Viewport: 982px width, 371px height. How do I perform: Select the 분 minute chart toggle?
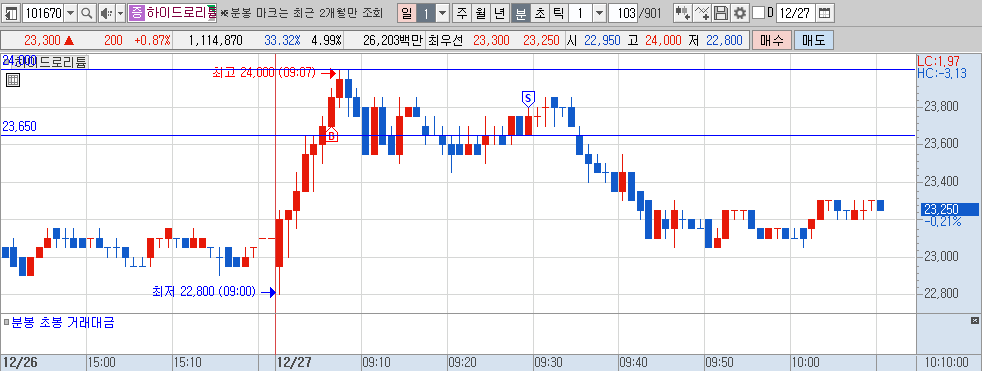click(520, 13)
